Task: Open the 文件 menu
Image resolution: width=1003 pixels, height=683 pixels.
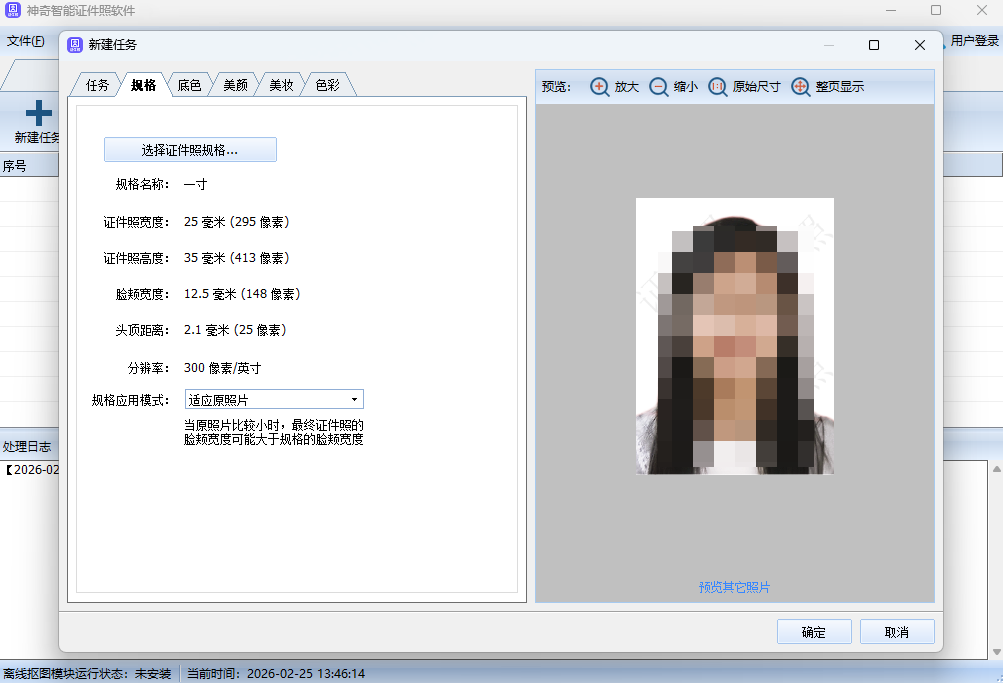Action: point(26,41)
